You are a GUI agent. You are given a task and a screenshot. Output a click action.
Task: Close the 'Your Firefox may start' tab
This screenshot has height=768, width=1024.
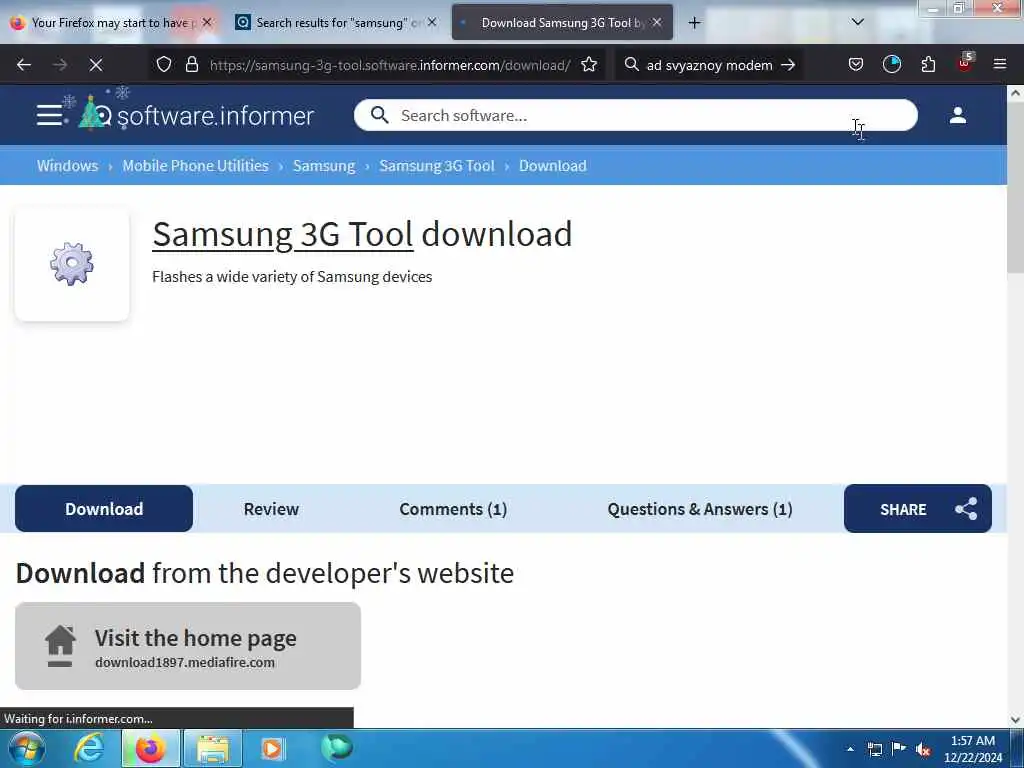click(x=207, y=22)
